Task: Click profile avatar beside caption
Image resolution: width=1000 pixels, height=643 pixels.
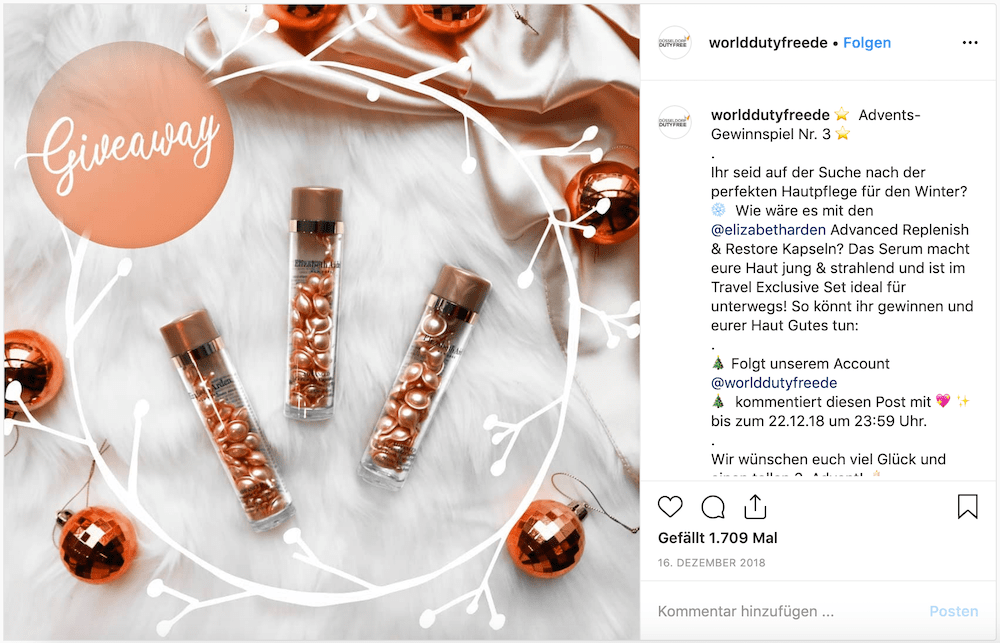Action: pyautogui.click(x=673, y=122)
